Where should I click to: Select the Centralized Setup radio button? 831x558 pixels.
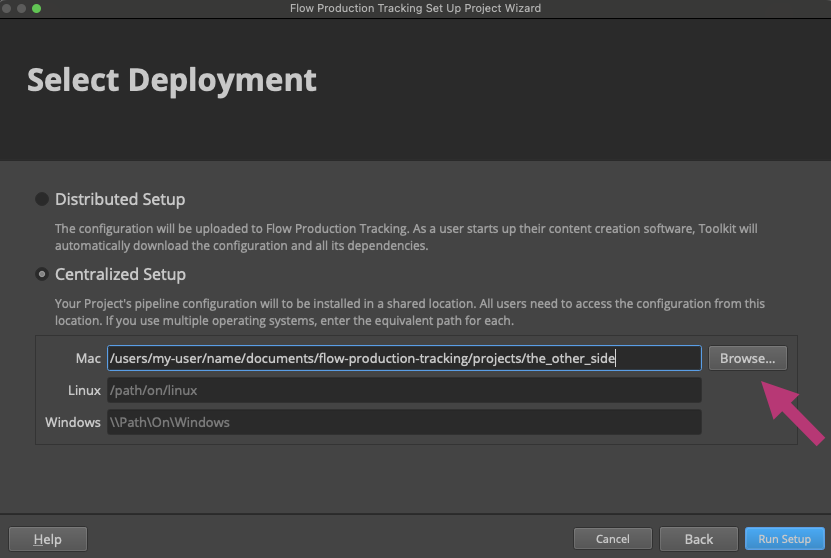[x=42, y=274]
